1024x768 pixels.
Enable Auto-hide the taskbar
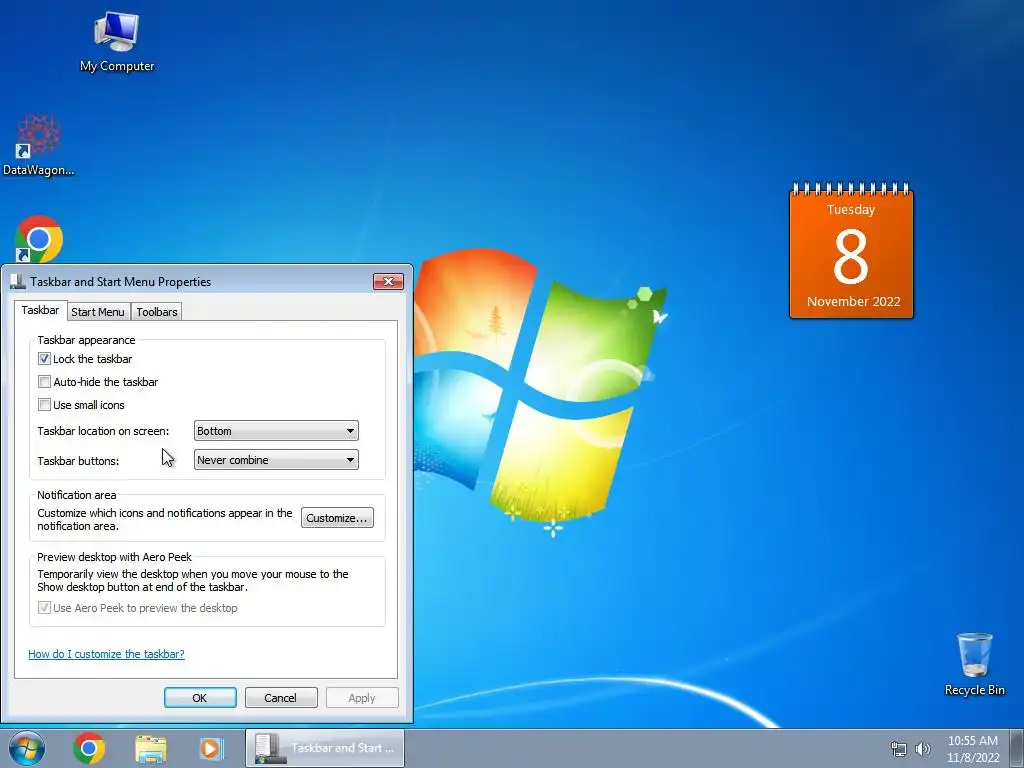44,381
